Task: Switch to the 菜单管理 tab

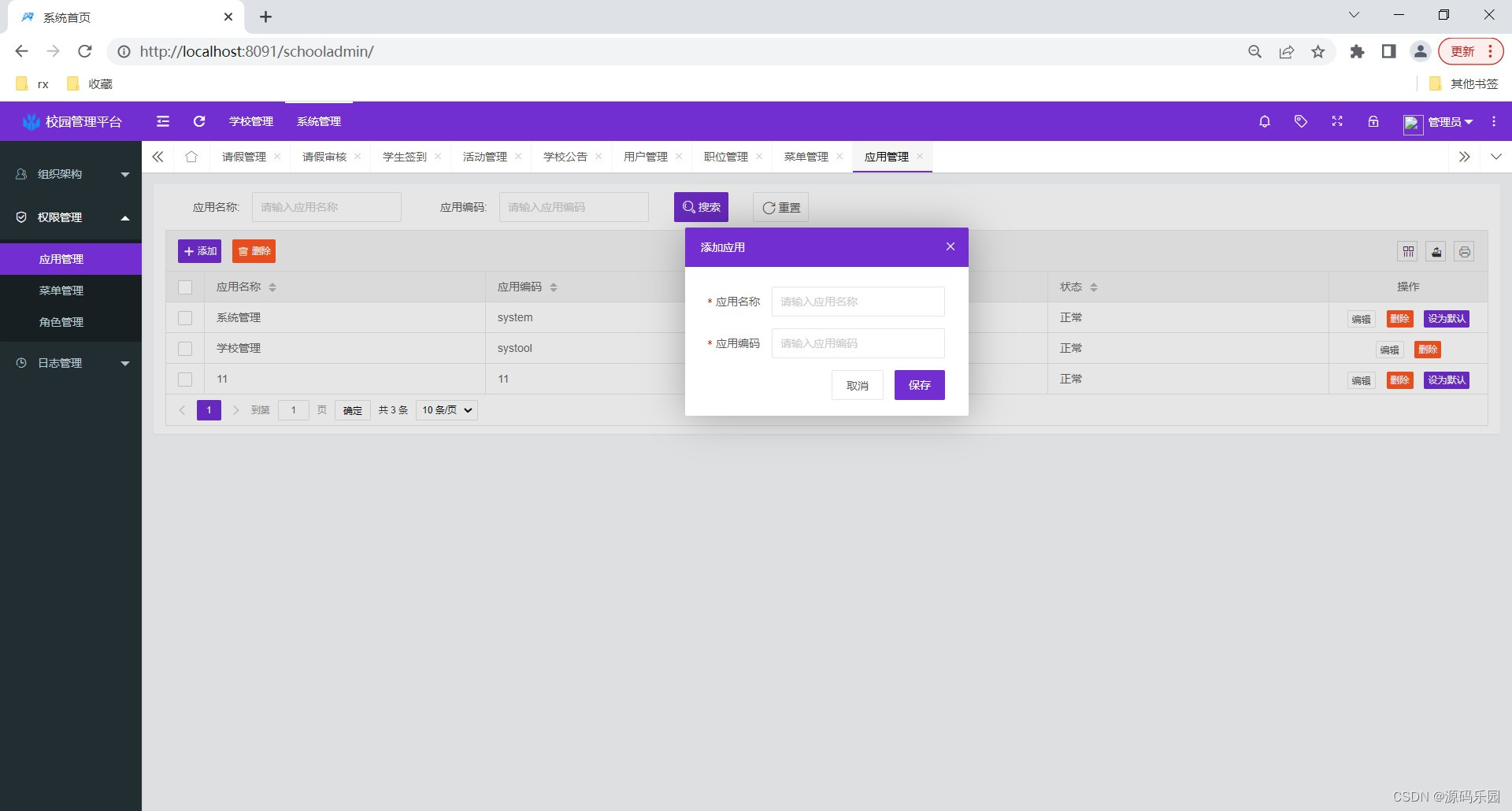Action: coord(806,156)
